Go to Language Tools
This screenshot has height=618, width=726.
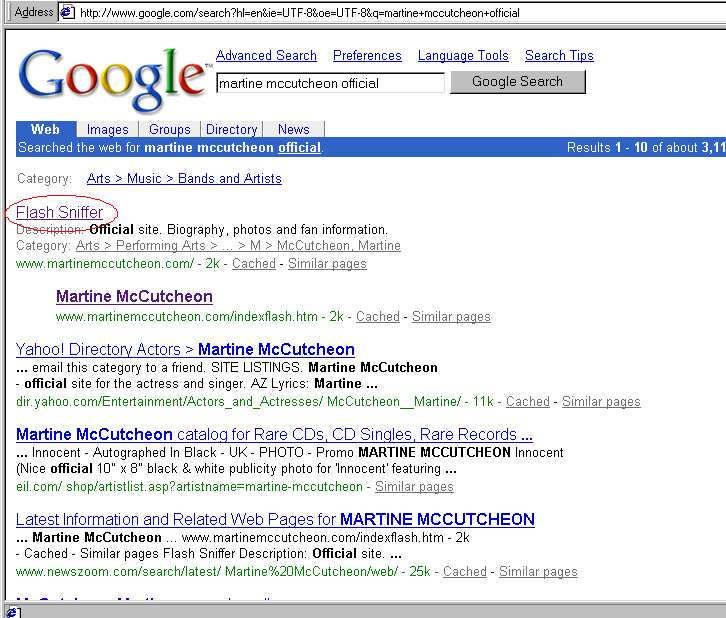tap(463, 56)
